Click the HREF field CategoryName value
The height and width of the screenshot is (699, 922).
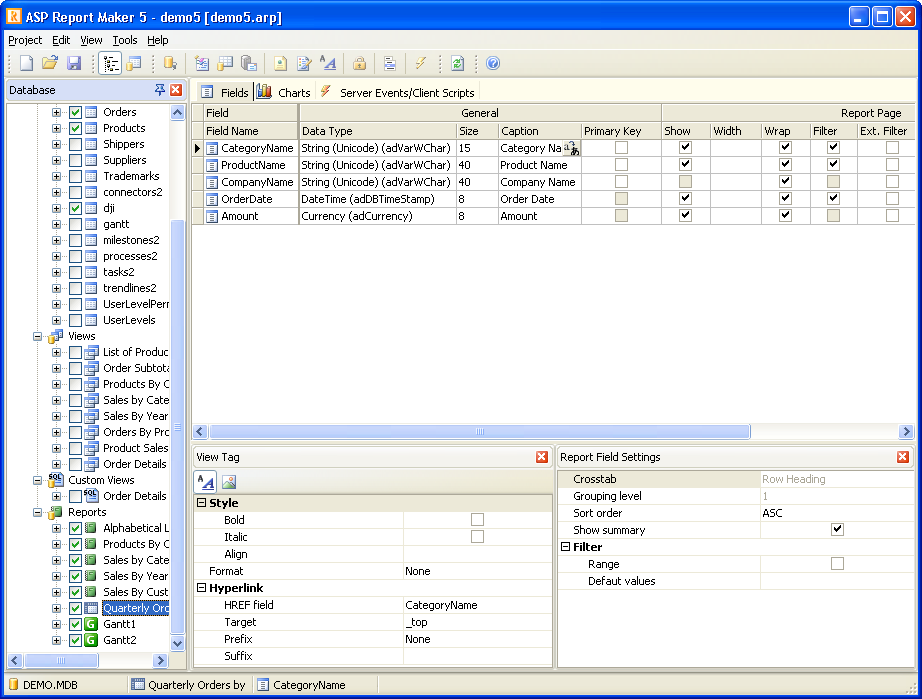click(477, 605)
